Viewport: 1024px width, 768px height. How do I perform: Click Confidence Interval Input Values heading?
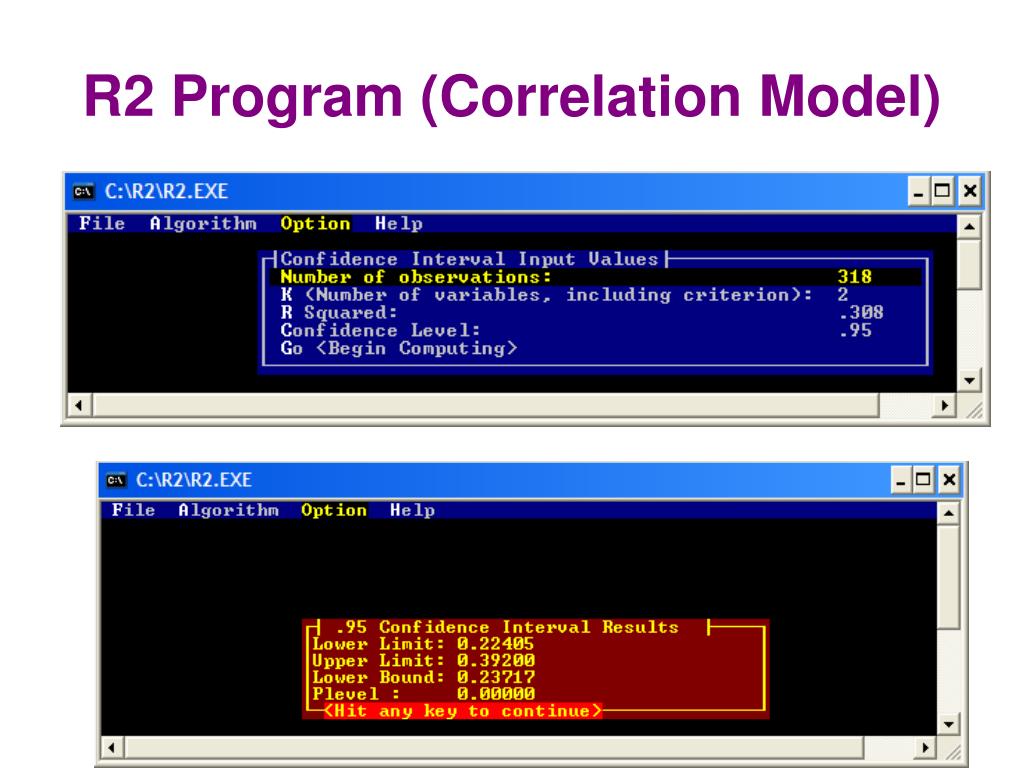tap(469, 259)
